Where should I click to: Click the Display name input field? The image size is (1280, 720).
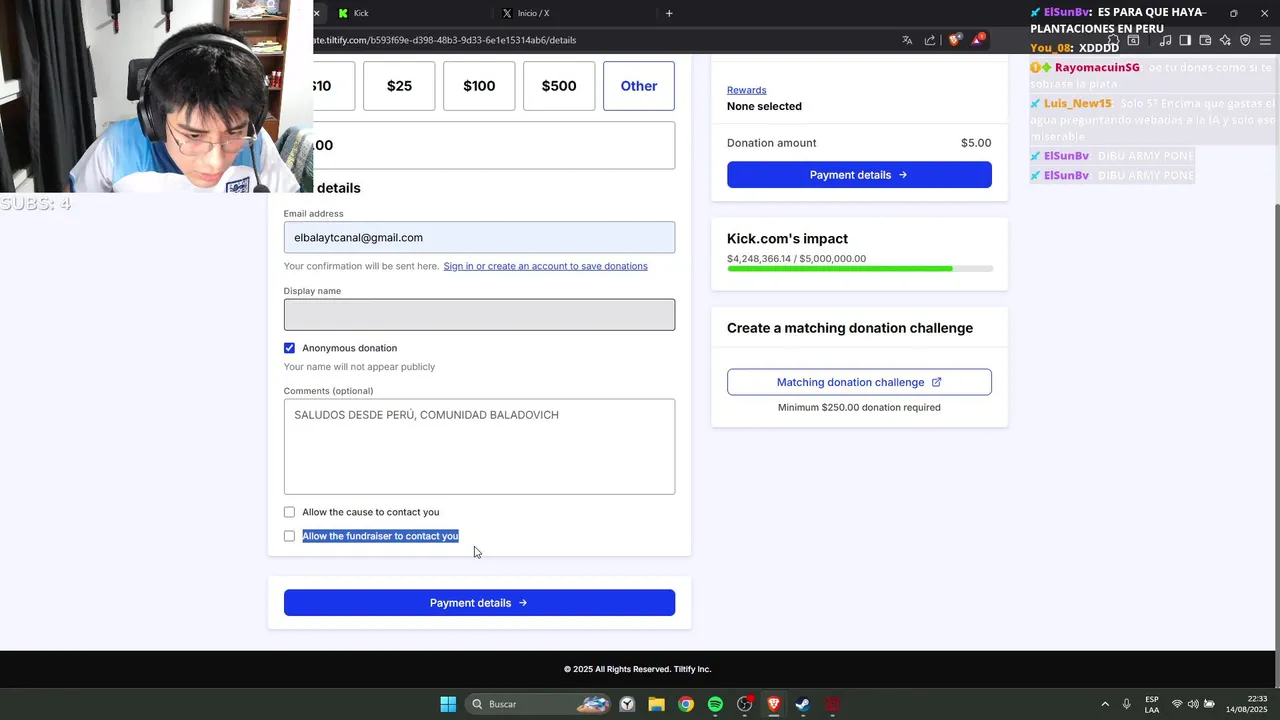pos(479,315)
